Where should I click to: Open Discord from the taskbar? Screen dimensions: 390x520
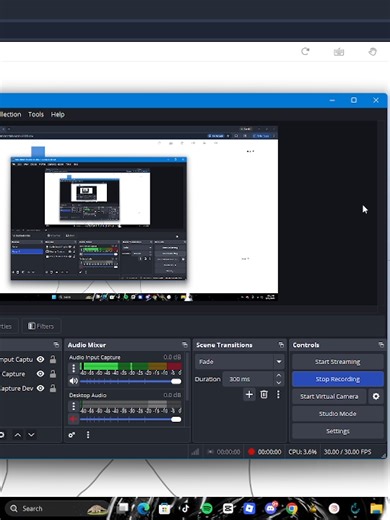[271, 508]
